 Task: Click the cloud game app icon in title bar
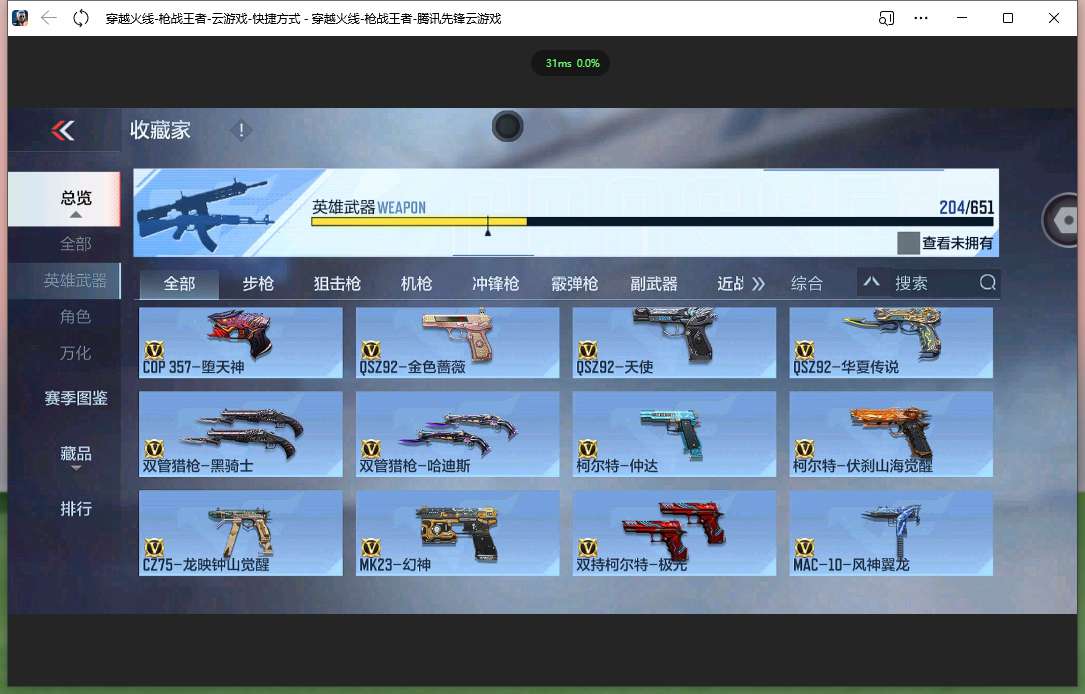click(20, 18)
